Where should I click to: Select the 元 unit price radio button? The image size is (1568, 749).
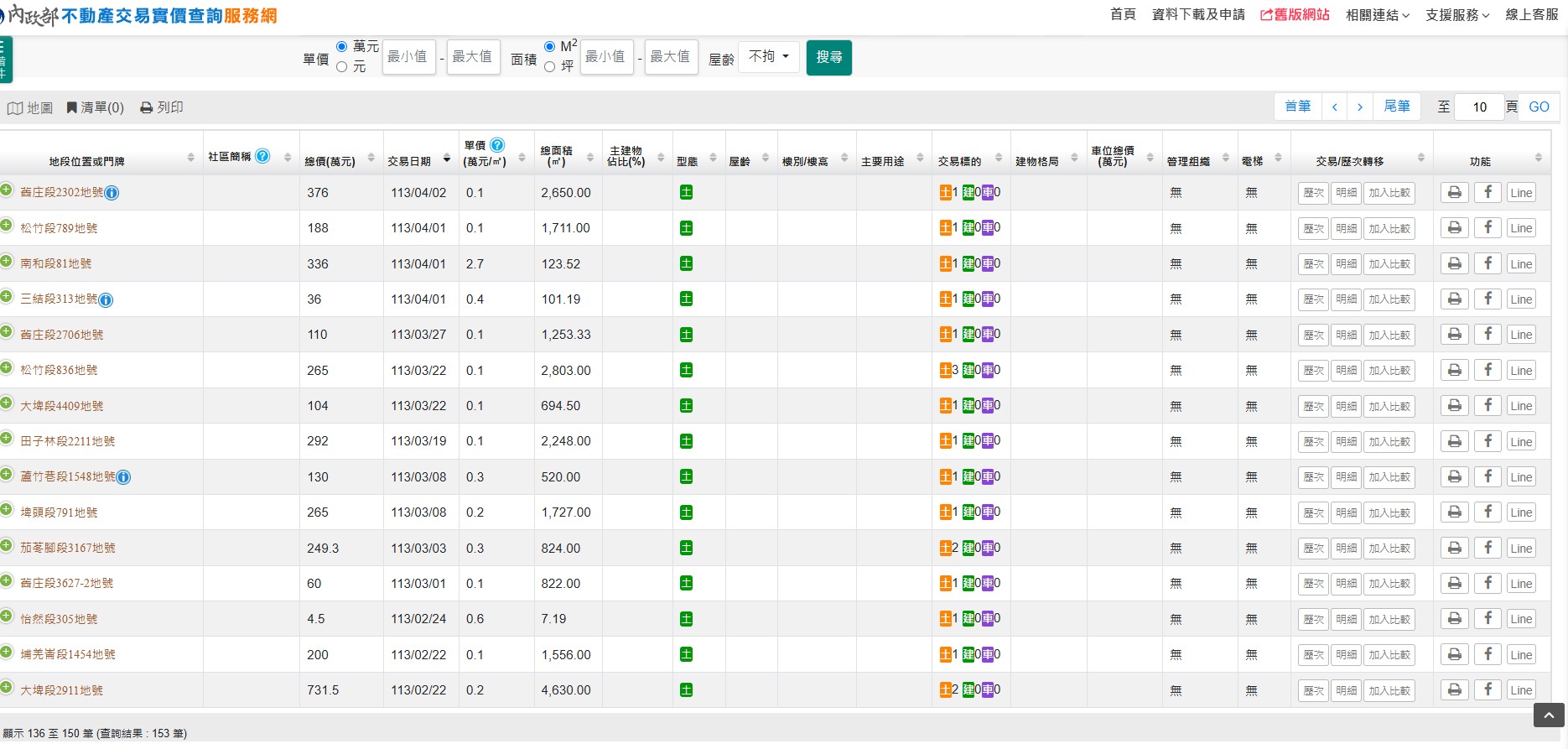[x=342, y=67]
